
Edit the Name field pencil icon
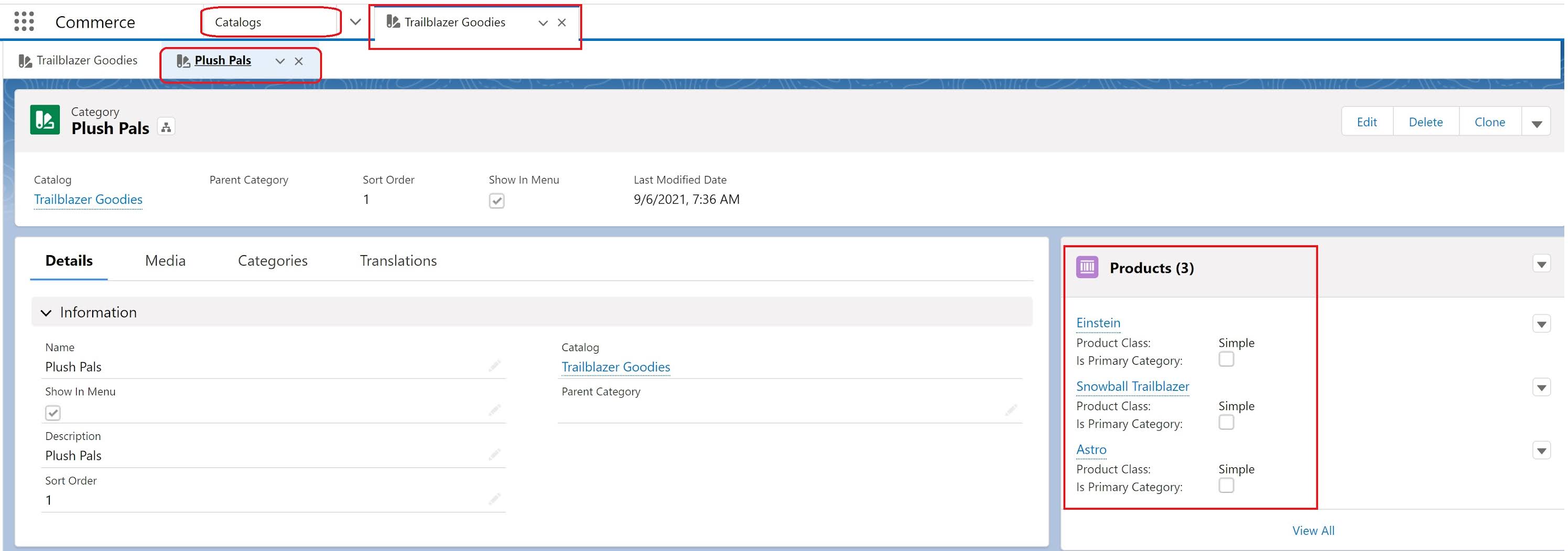tap(494, 366)
